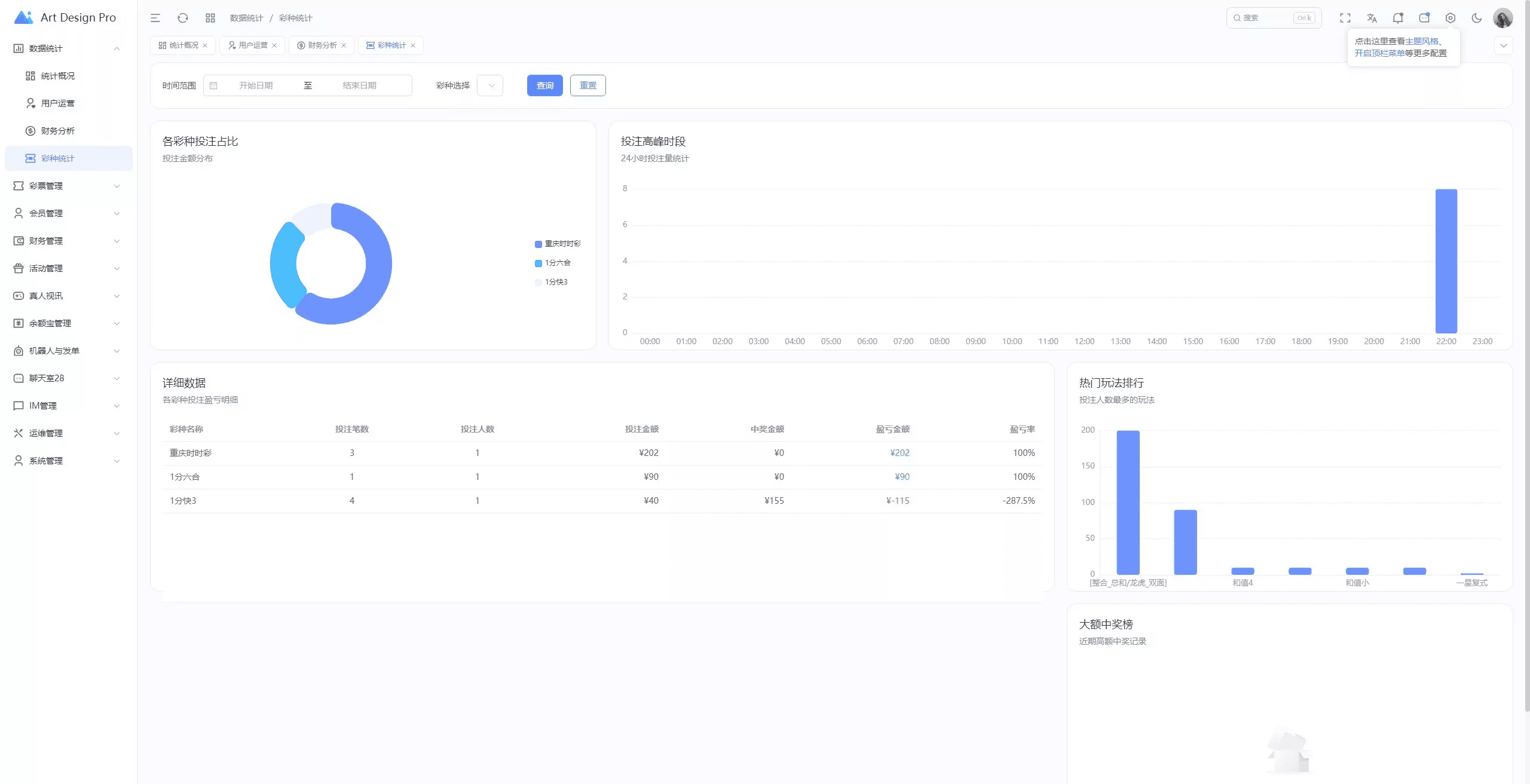Click the 查询 button
The width and height of the screenshot is (1530, 784).
tap(544, 85)
